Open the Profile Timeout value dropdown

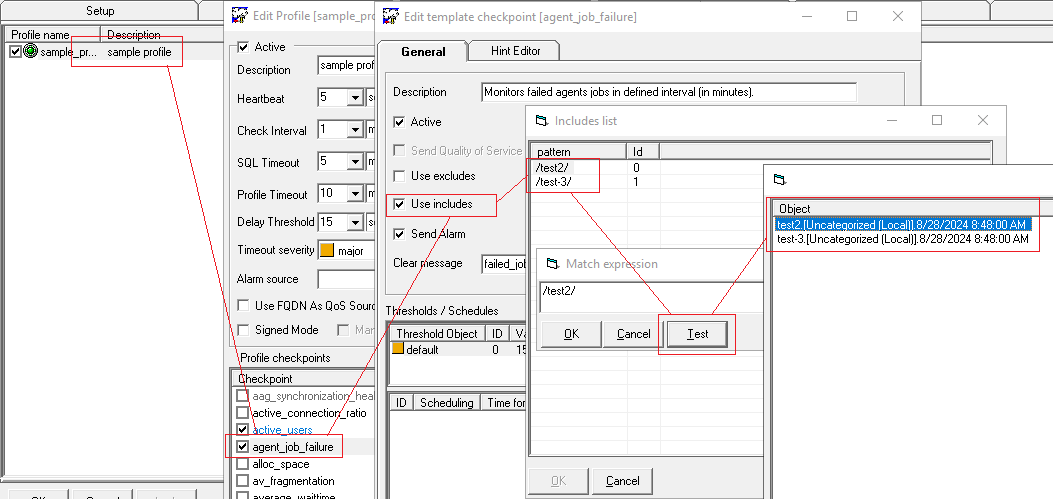(355, 194)
